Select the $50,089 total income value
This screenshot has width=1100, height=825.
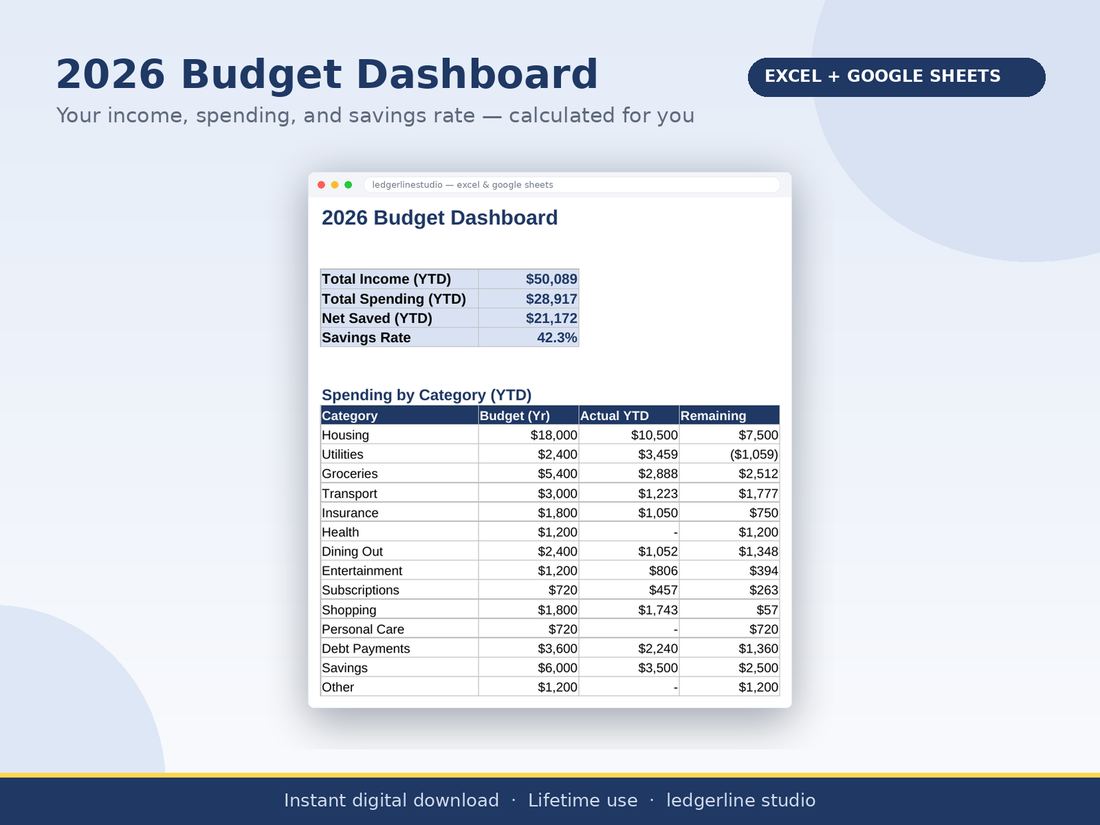529,279
